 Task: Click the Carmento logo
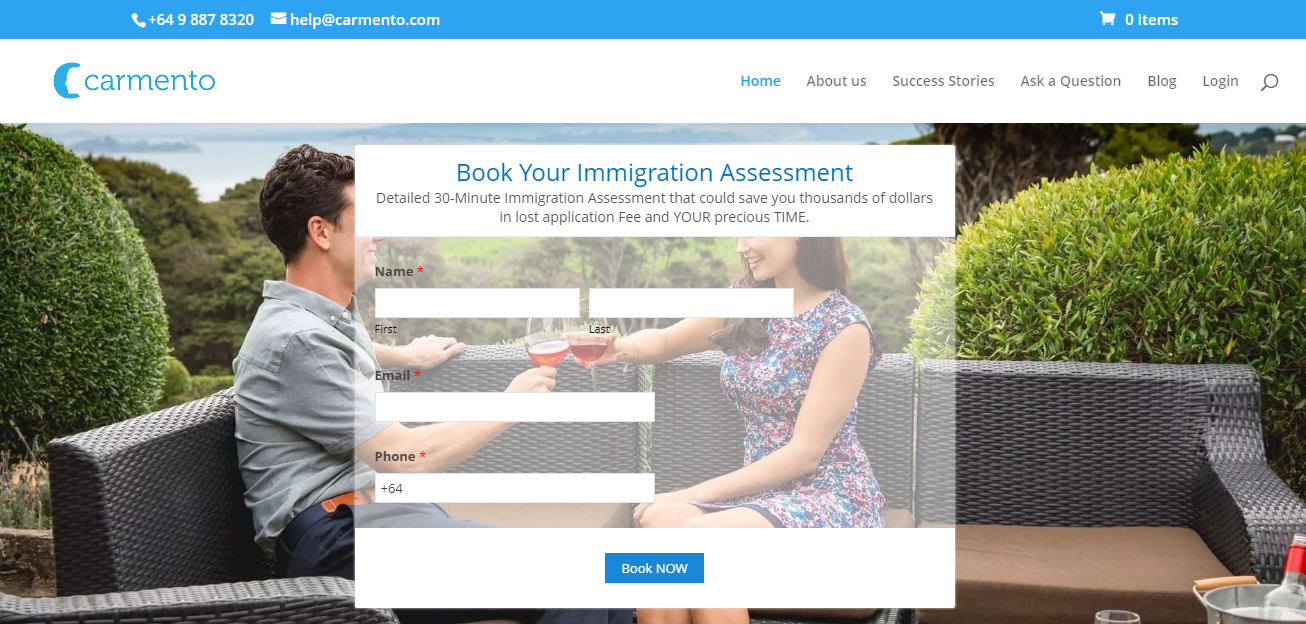134,80
